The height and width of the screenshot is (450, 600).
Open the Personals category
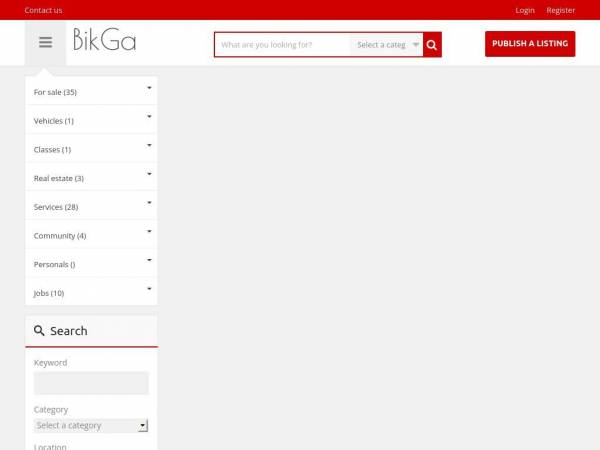tap(54, 264)
